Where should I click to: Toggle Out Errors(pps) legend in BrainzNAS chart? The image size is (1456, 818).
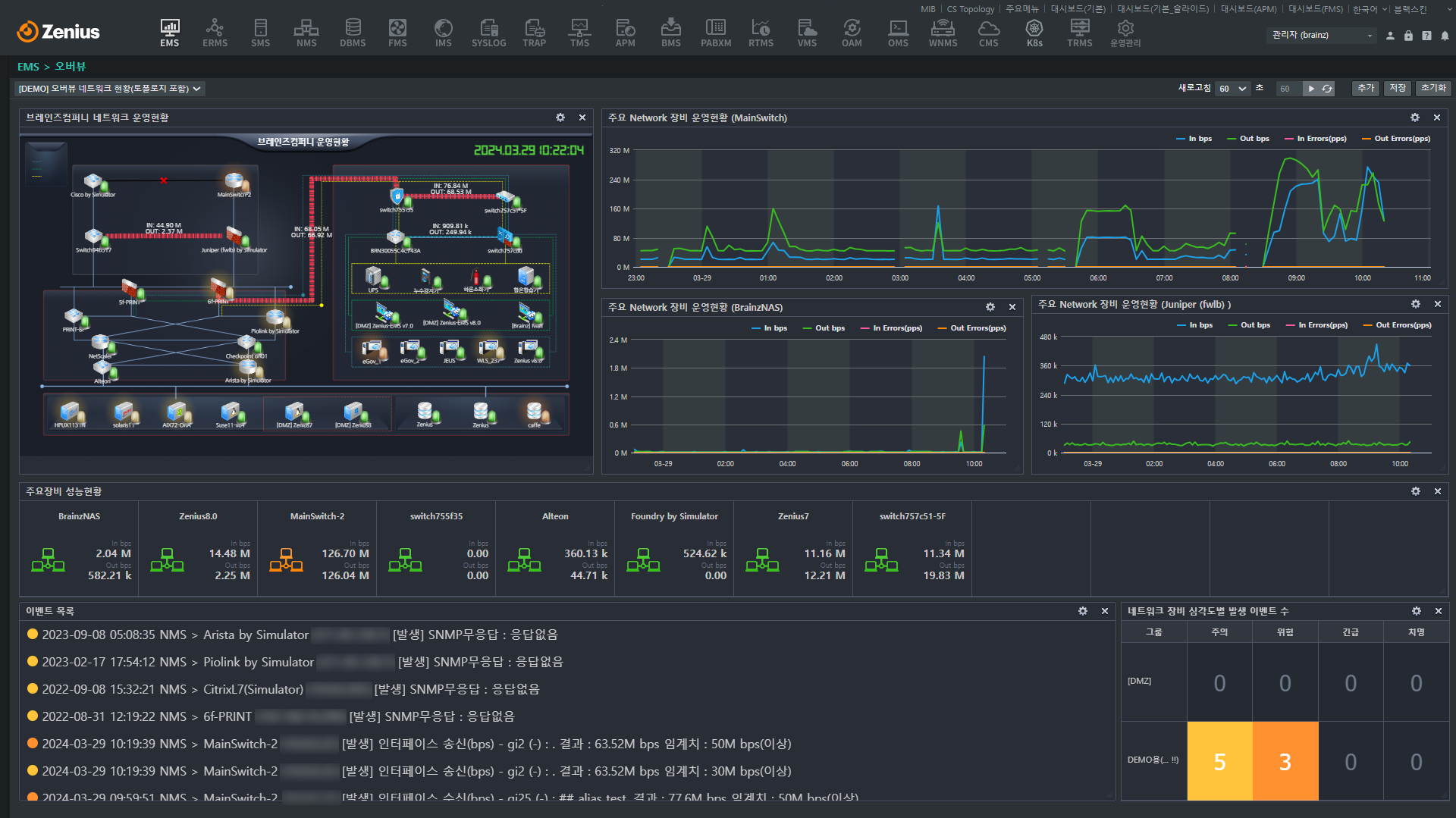tap(971, 328)
